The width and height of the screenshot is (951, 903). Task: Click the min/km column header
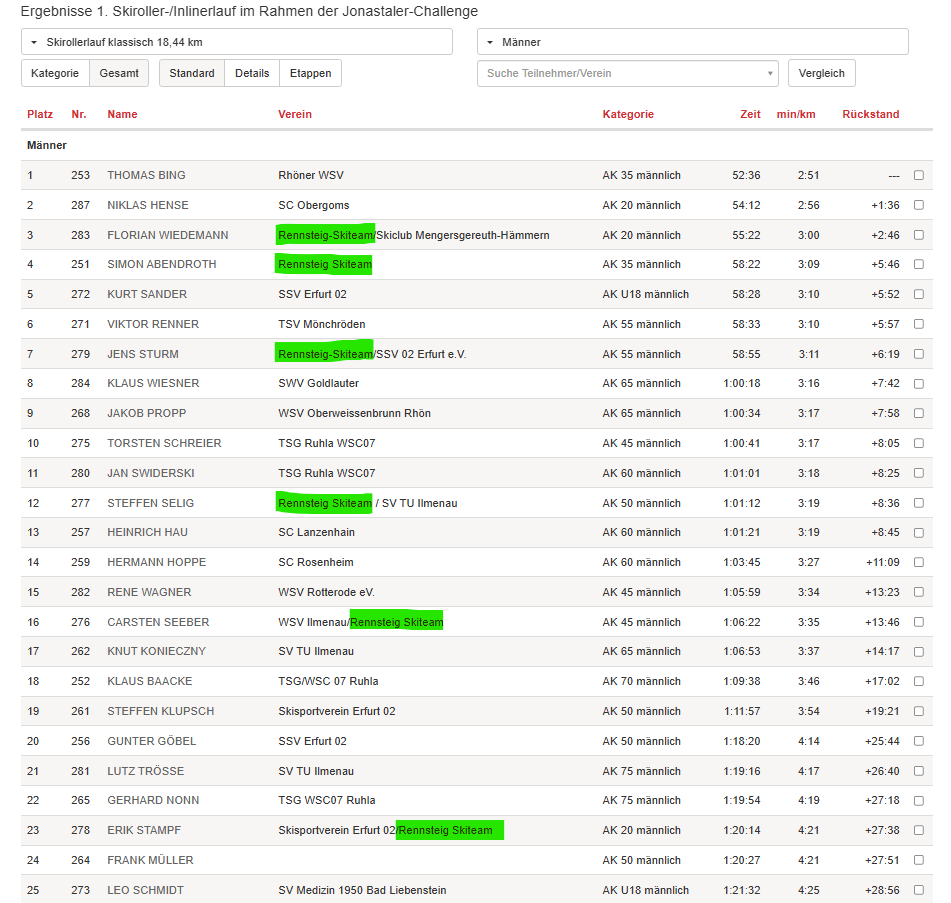coord(796,114)
